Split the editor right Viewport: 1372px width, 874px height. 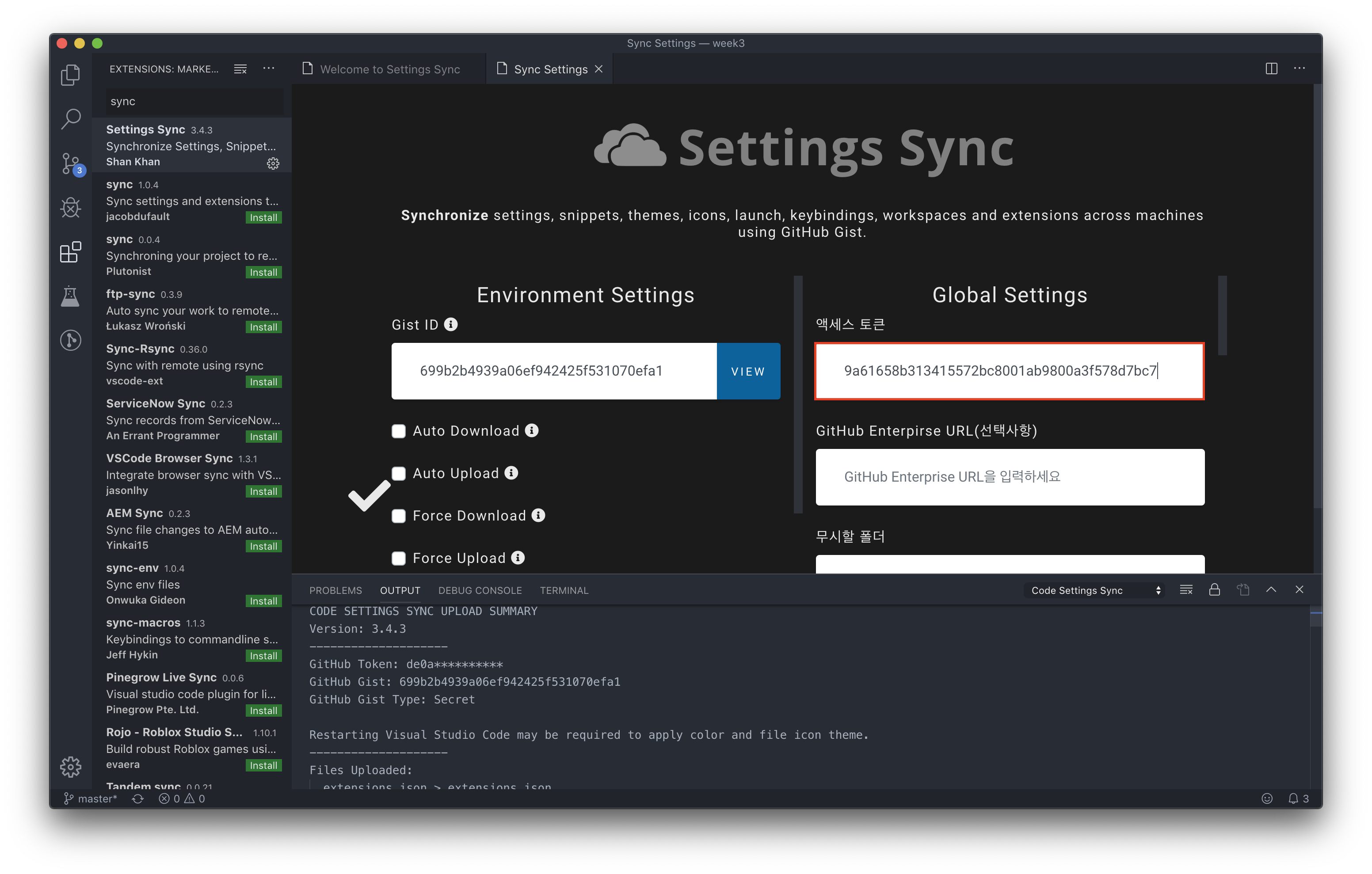pos(1271,68)
